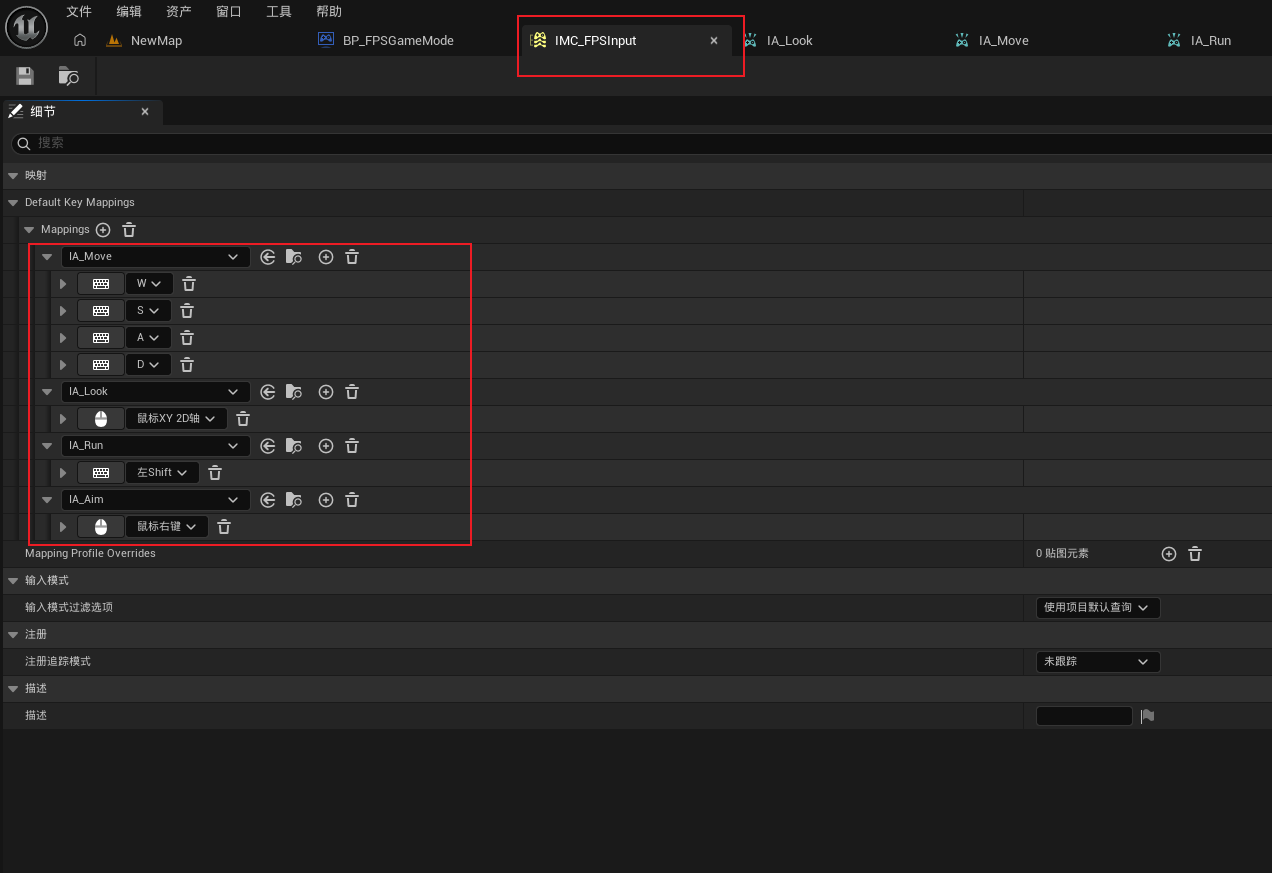Collapse the 映射 section
The height and width of the screenshot is (873, 1272).
[13, 176]
